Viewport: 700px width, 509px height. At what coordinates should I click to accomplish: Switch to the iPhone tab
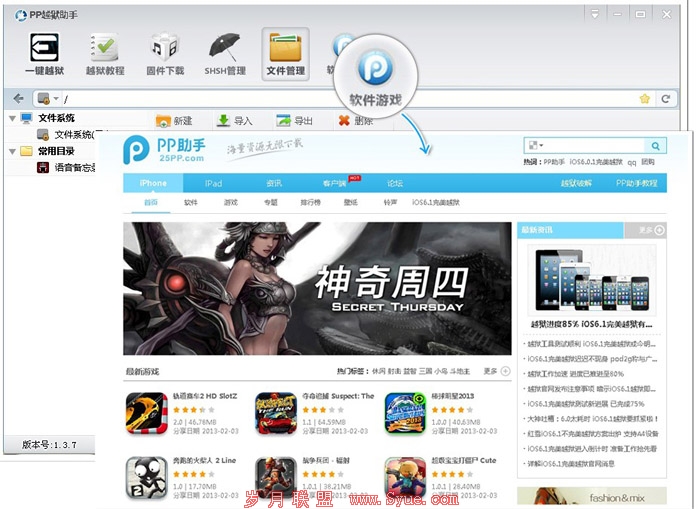click(x=153, y=183)
